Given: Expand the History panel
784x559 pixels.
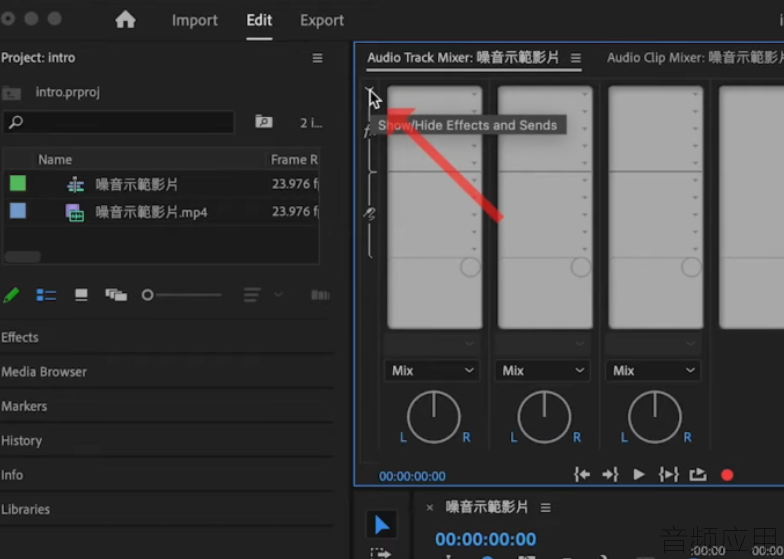Looking at the screenshot, I should [22, 441].
